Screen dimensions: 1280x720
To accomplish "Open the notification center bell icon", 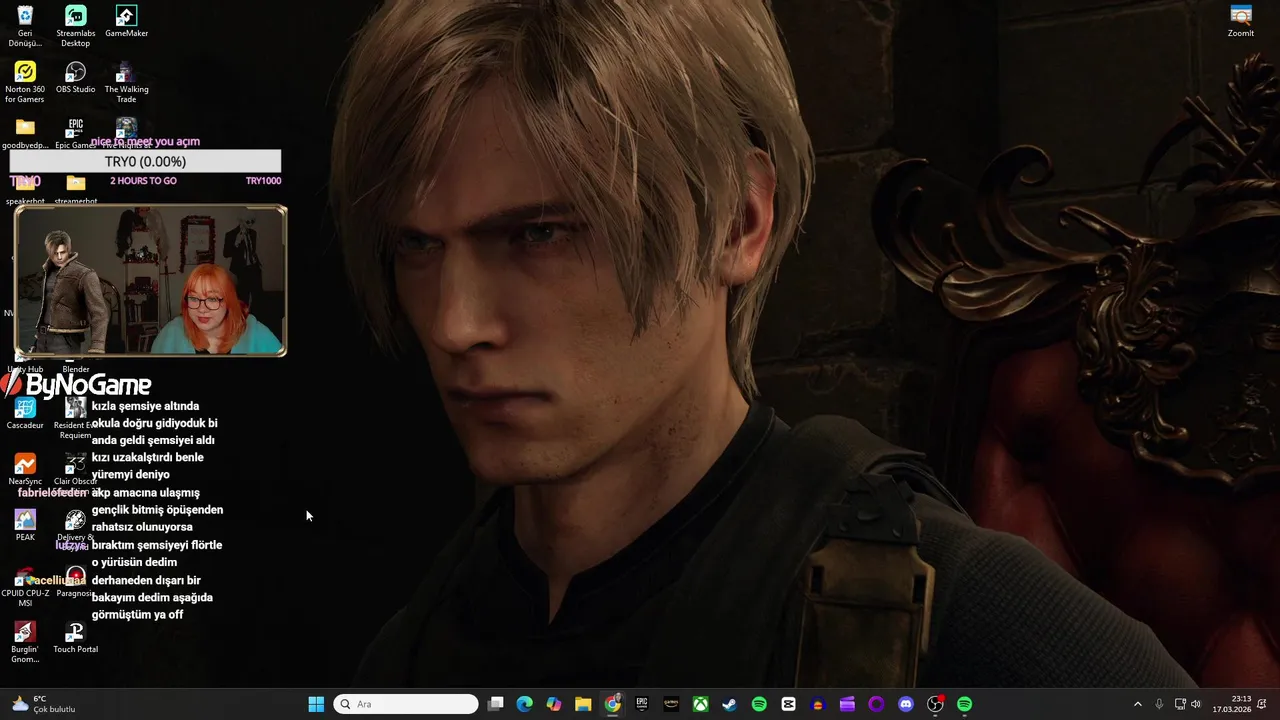I will click(1263, 704).
